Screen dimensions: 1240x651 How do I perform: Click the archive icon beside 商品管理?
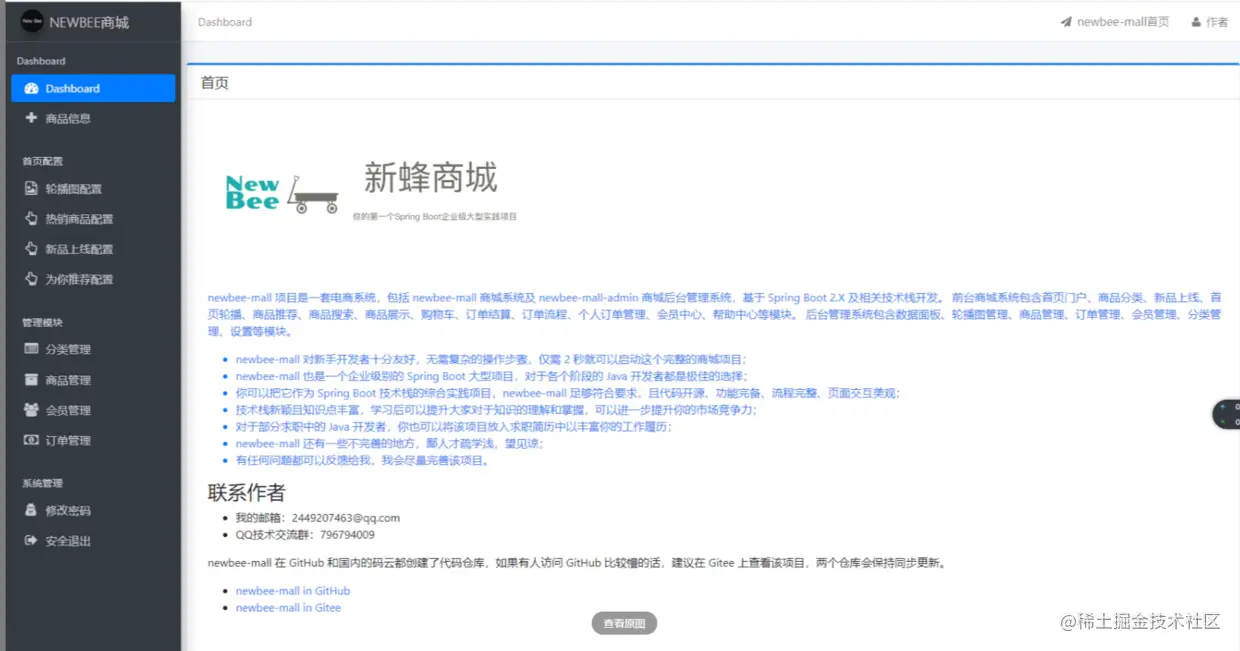coord(31,380)
